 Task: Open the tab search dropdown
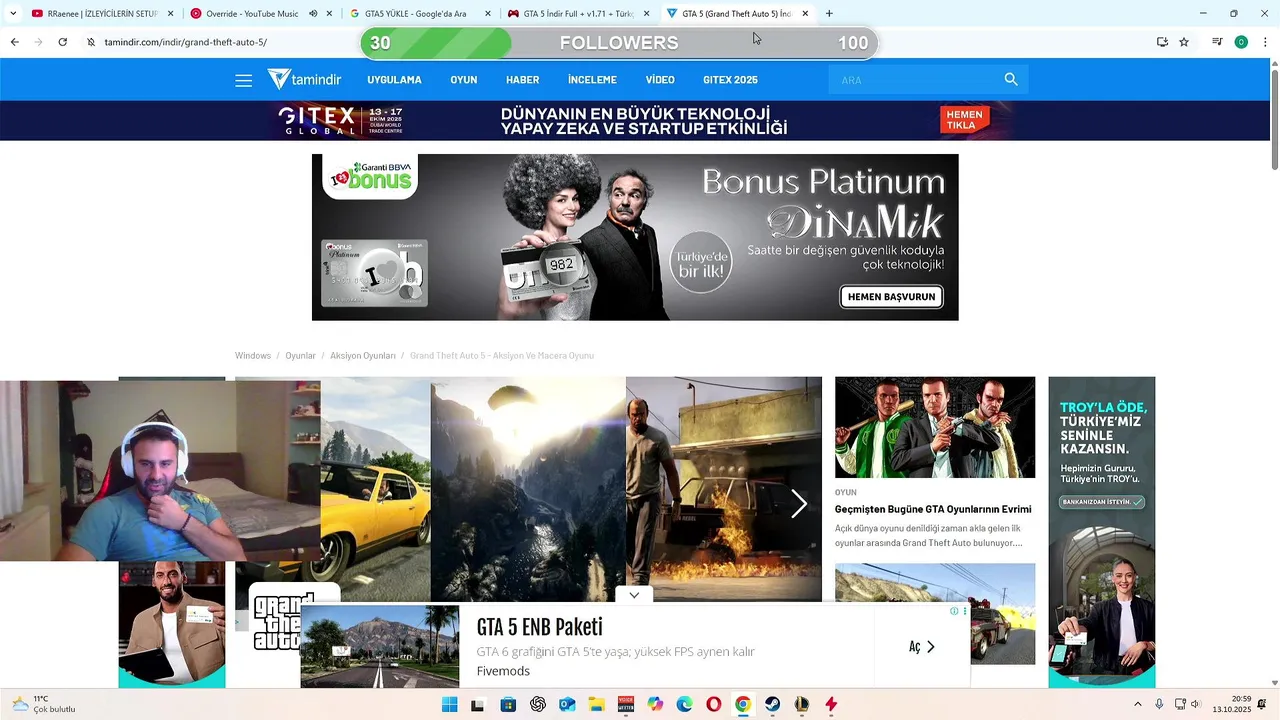tap(13, 14)
